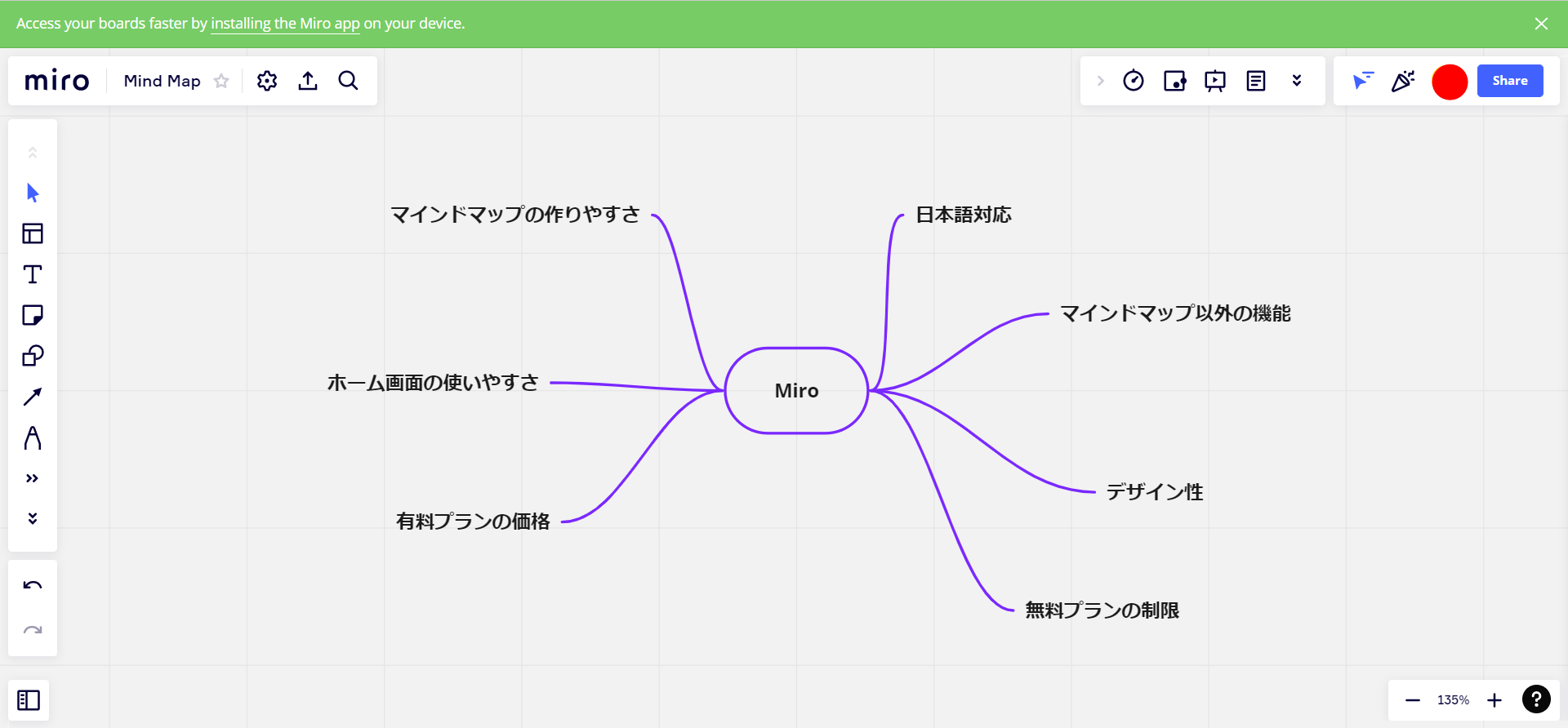Toggle collaborators' cursors visibility
Viewport: 1568px width, 728px height.
(x=1363, y=81)
